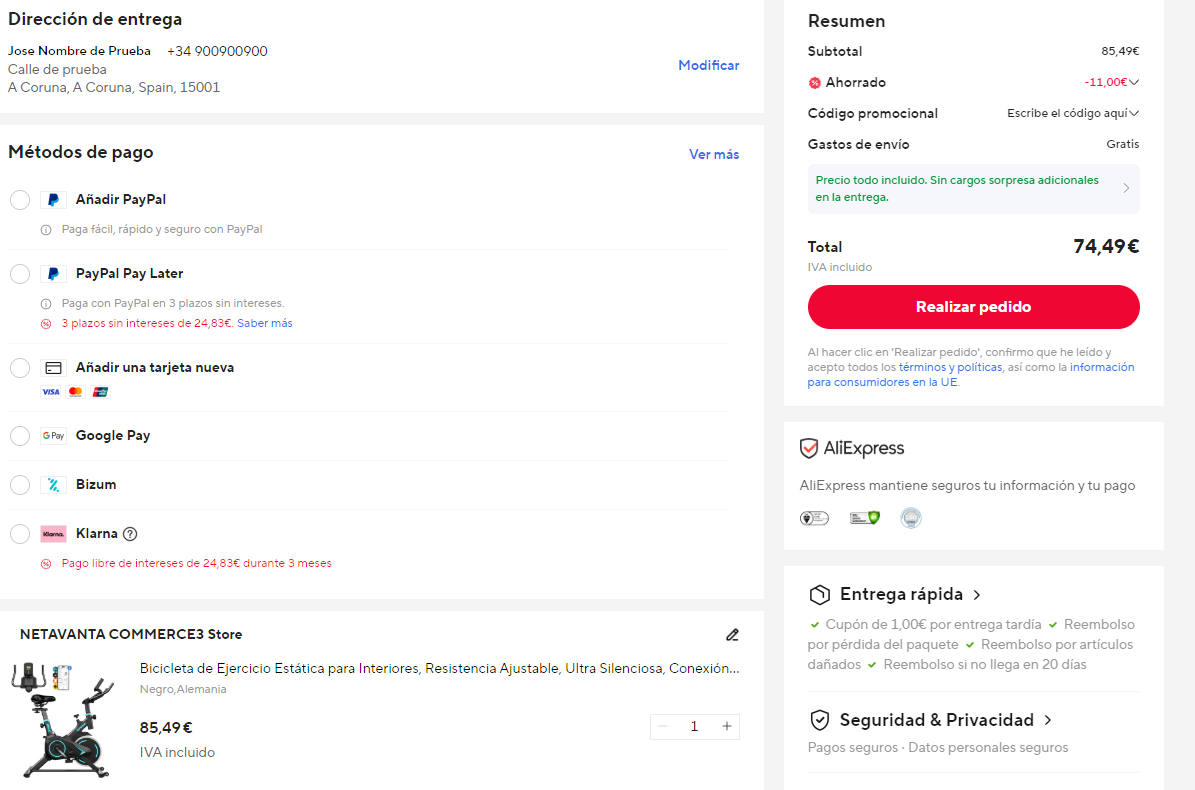This screenshot has width=1195, height=790.
Task: Select the Añadir PayPal radio button
Action: point(20,200)
